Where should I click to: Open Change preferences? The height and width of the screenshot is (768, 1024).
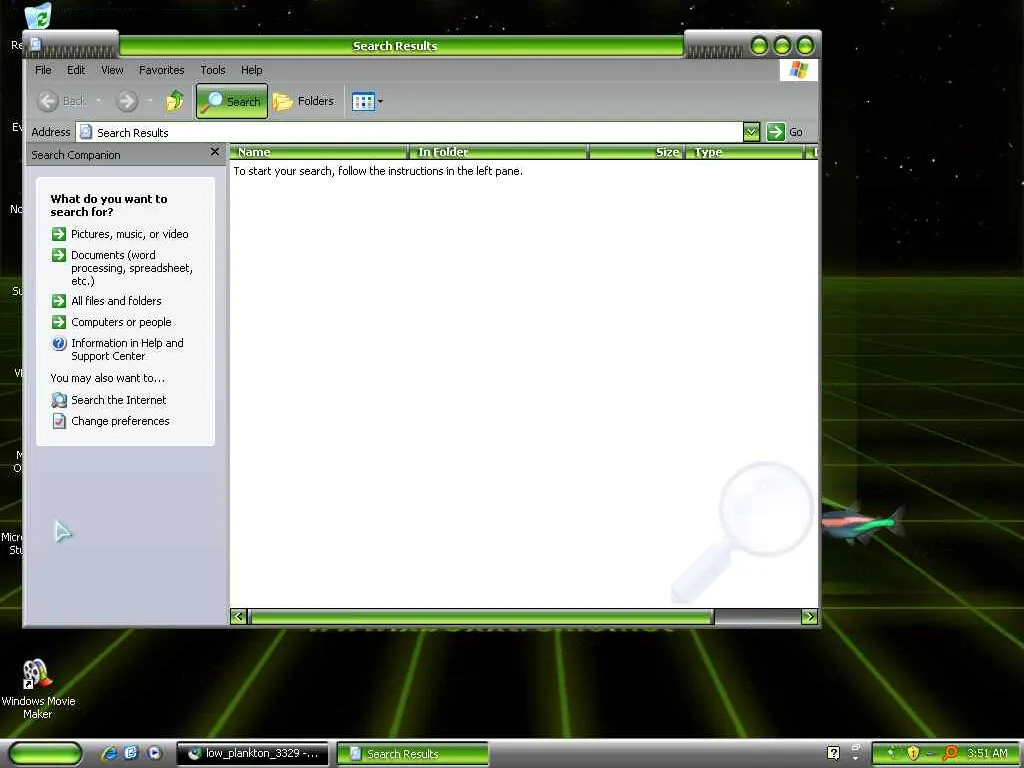coord(120,421)
